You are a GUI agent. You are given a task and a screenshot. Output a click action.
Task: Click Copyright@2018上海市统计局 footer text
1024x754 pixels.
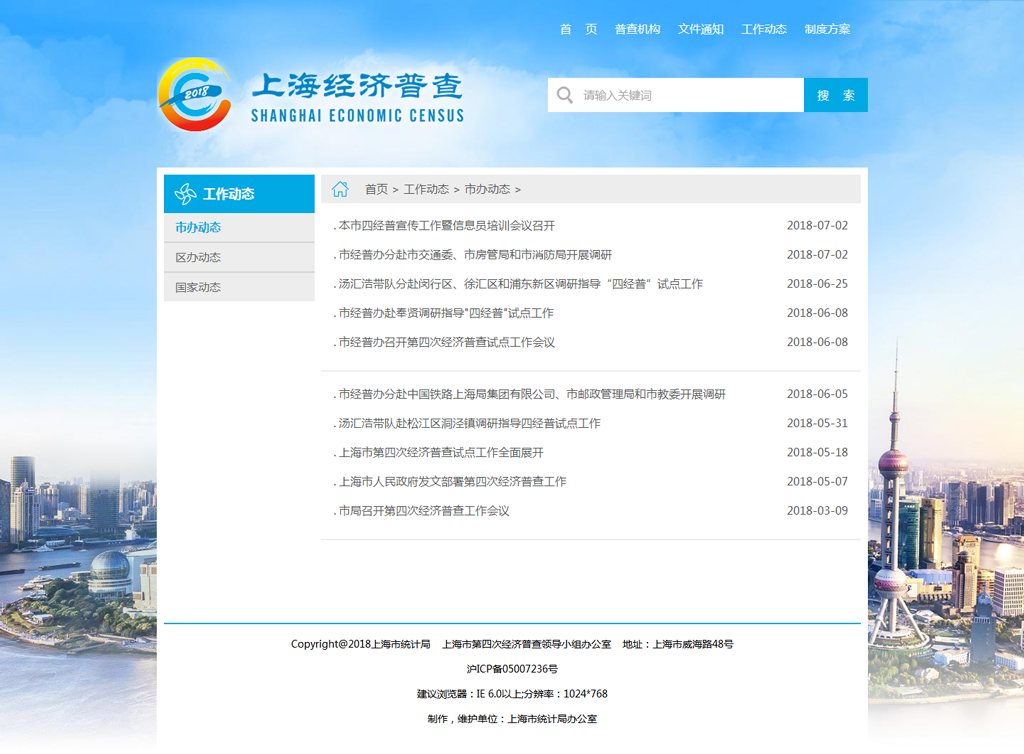click(360, 644)
